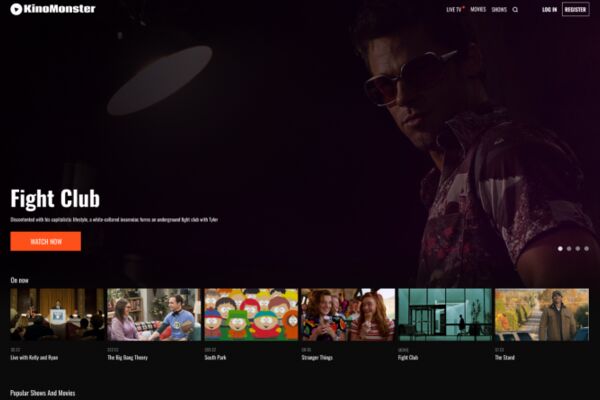Image resolution: width=600 pixels, height=400 pixels.
Task: Go to the Shows section
Action: (499, 10)
